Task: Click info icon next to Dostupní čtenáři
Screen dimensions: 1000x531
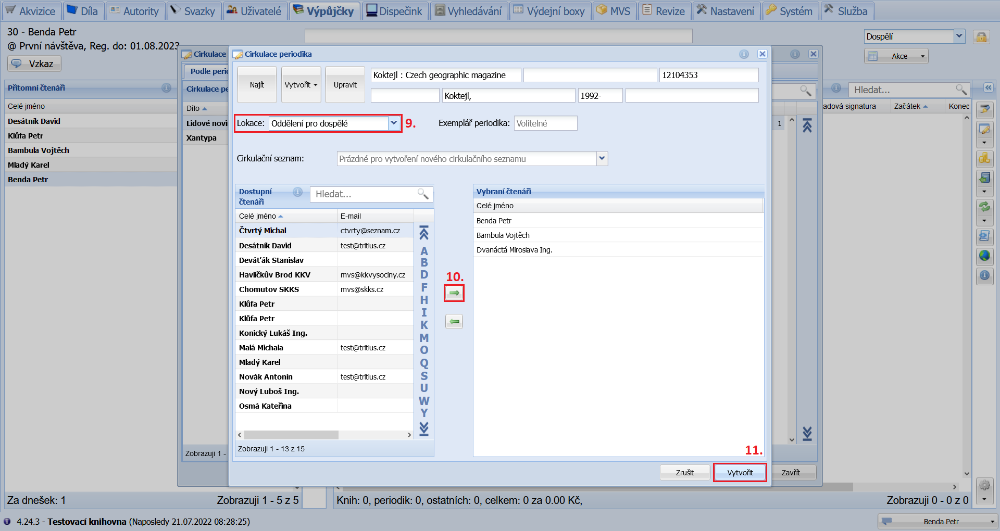Action: [x=298, y=192]
